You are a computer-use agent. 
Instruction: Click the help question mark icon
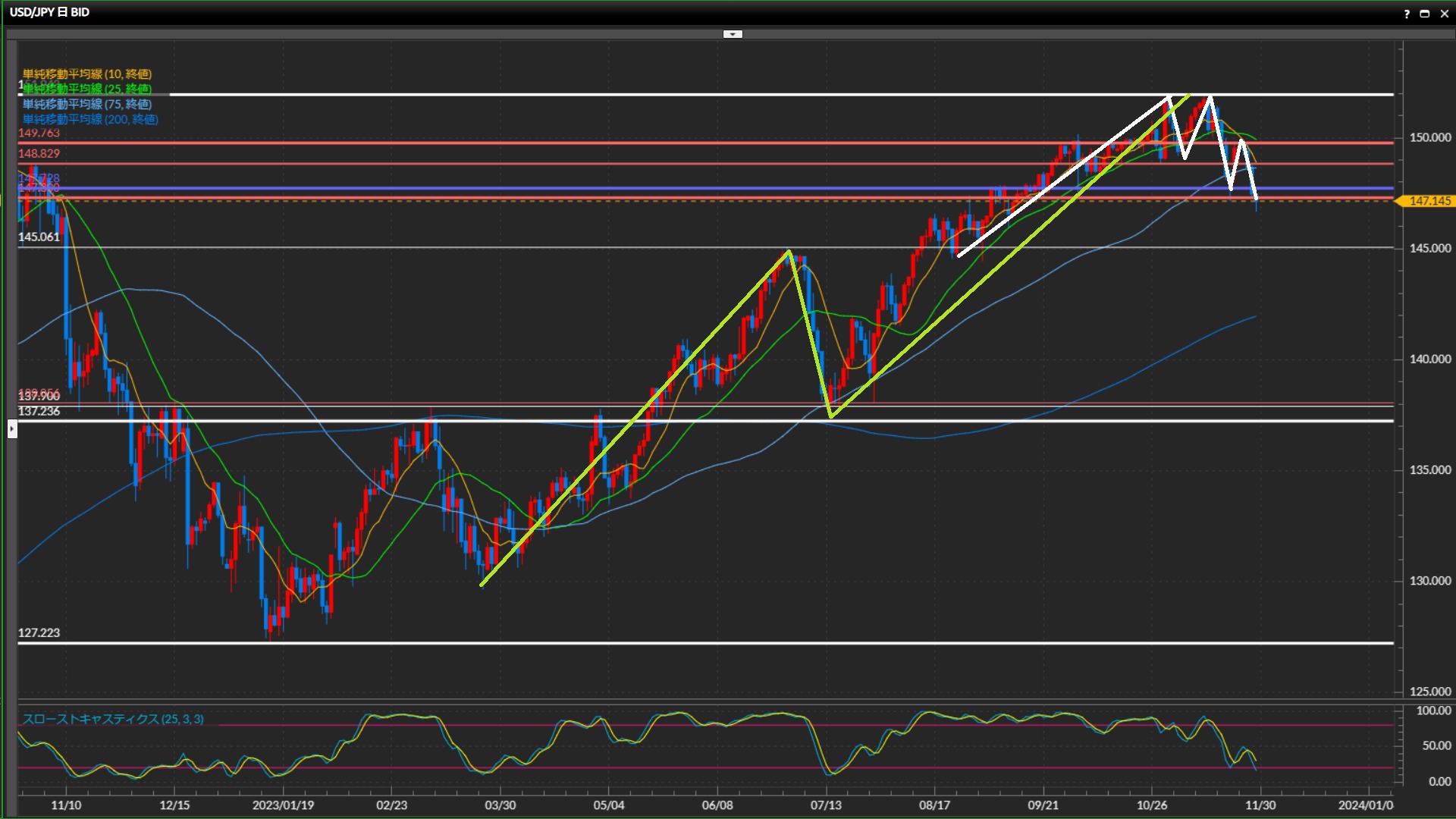click(x=1407, y=14)
